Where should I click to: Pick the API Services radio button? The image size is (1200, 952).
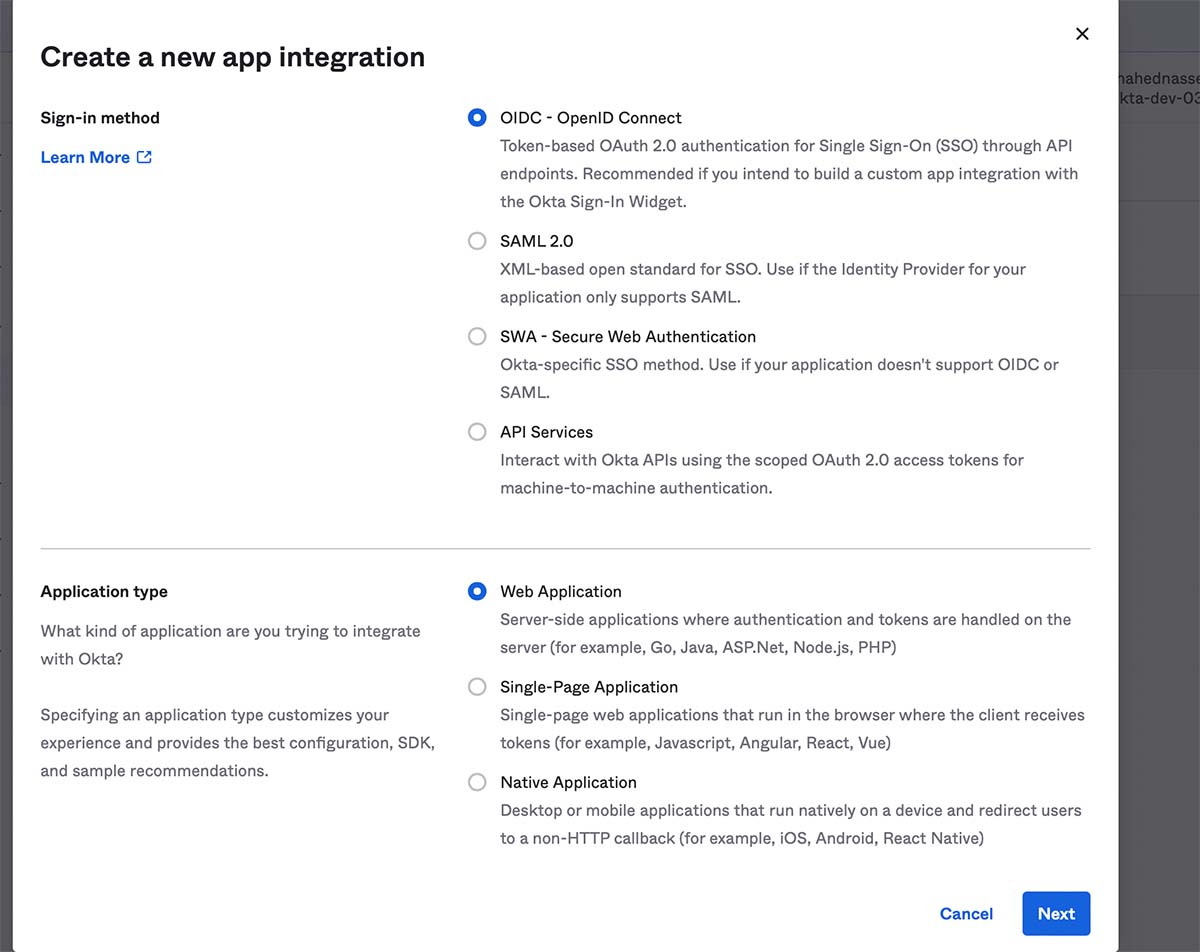(x=477, y=432)
